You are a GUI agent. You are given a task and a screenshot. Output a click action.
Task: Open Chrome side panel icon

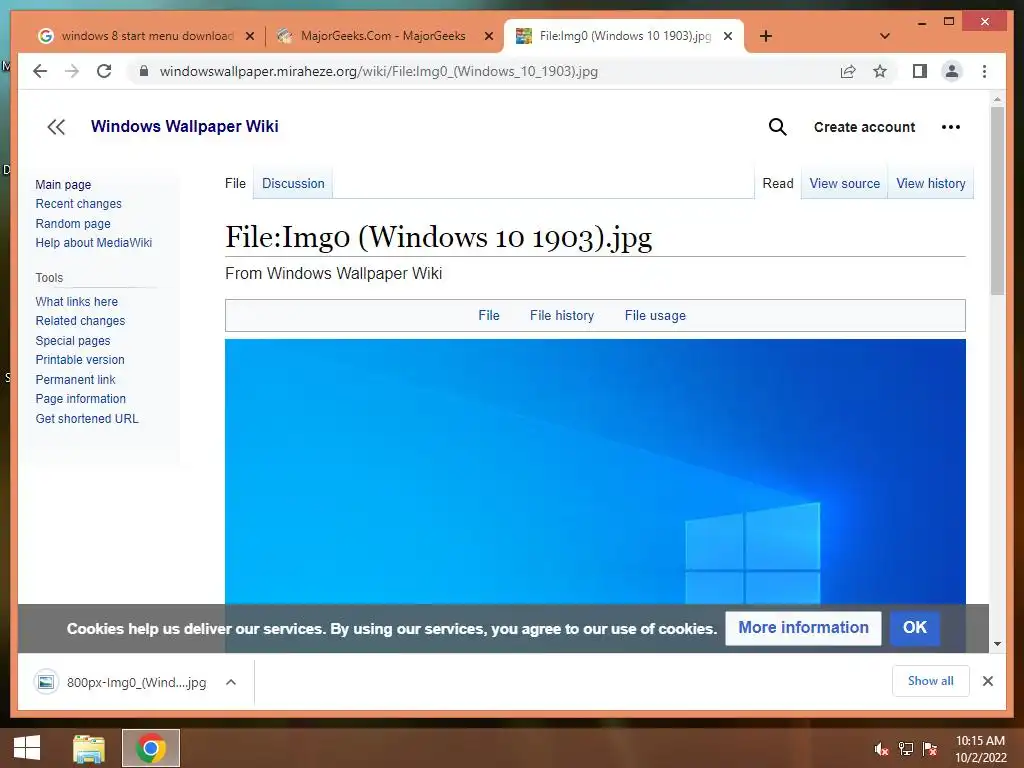point(920,71)
